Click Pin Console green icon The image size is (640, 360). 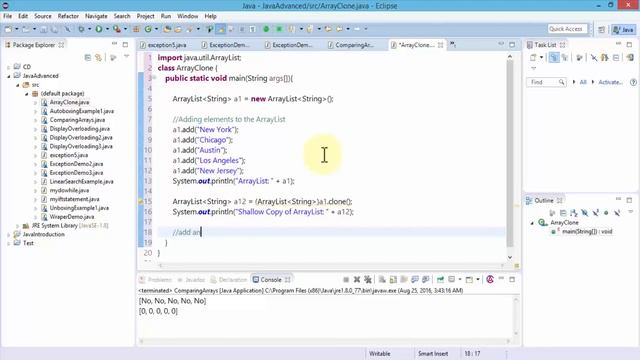(x=440, y=280)
